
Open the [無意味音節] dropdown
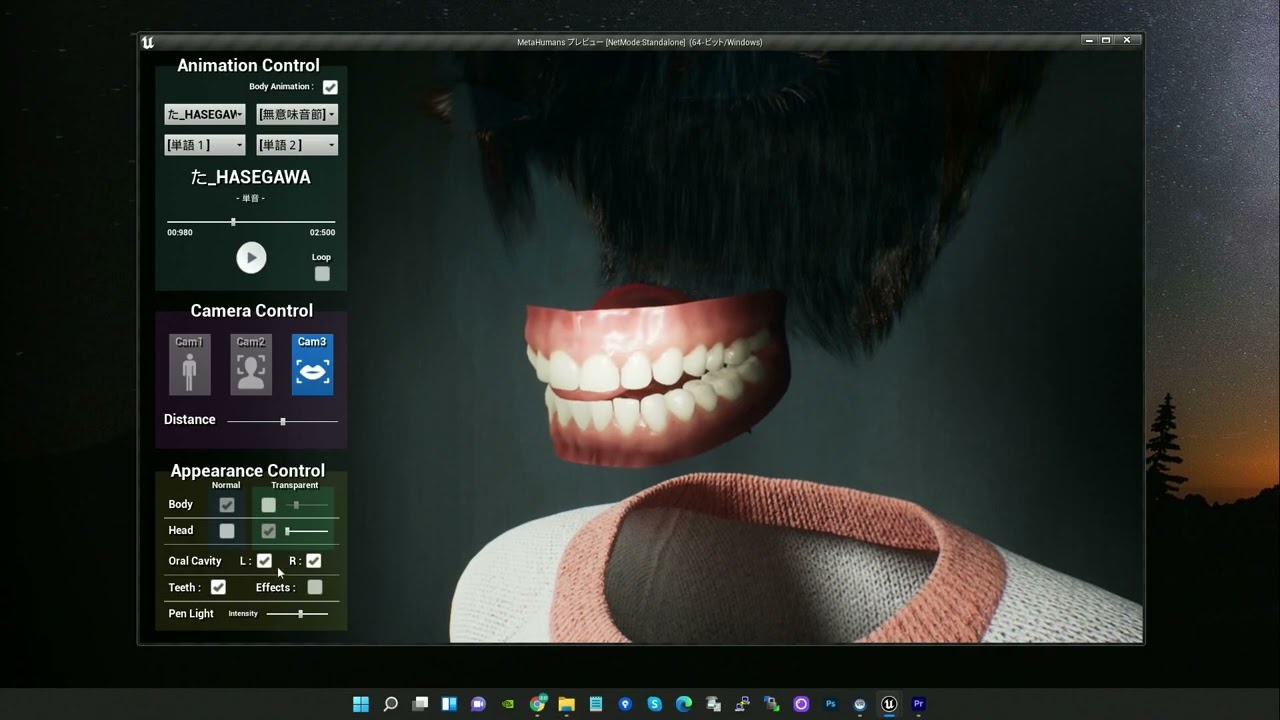pyautogui.click(x=297, y=114)
